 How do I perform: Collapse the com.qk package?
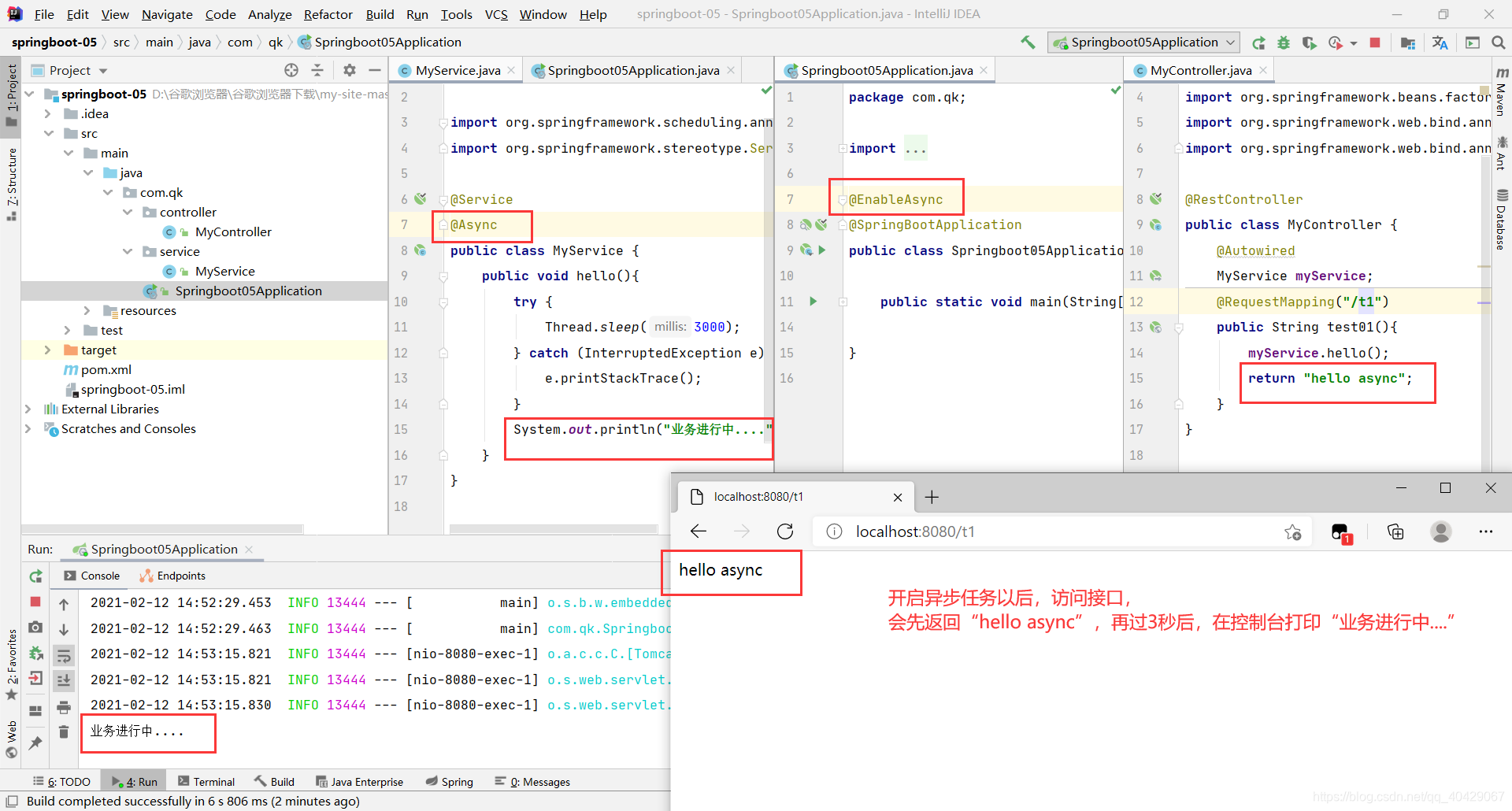108,192
